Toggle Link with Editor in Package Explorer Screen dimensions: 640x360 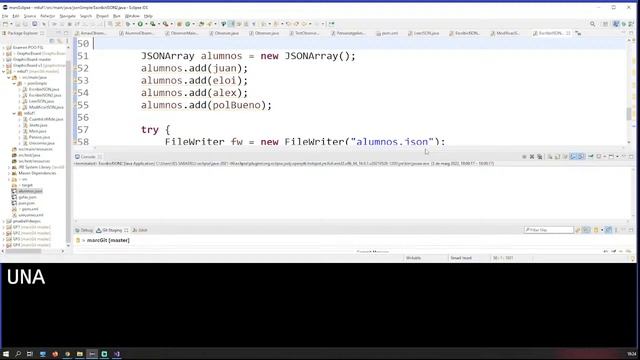click(x=59, y=41)
